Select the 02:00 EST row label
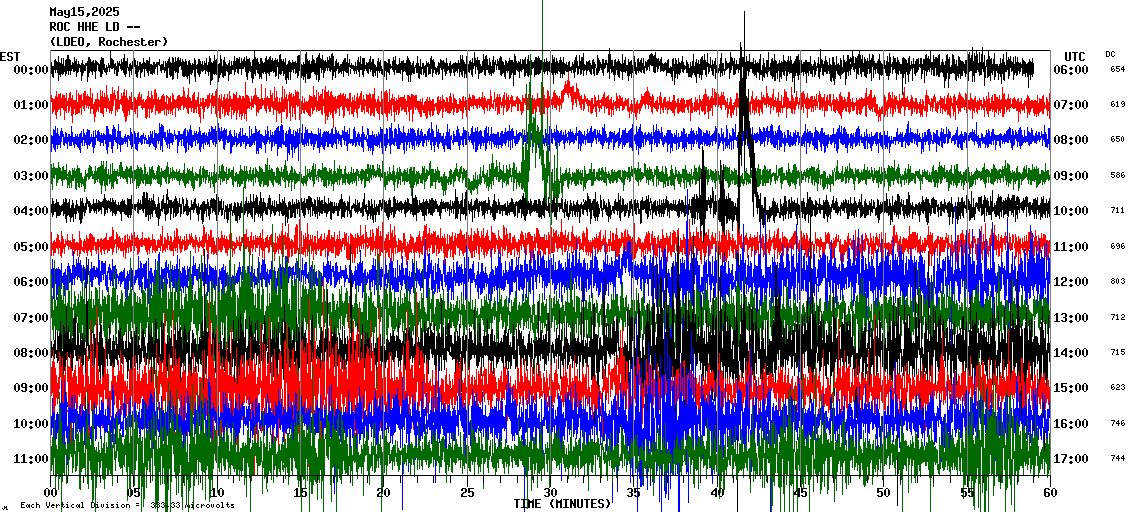 coord(31,140)
